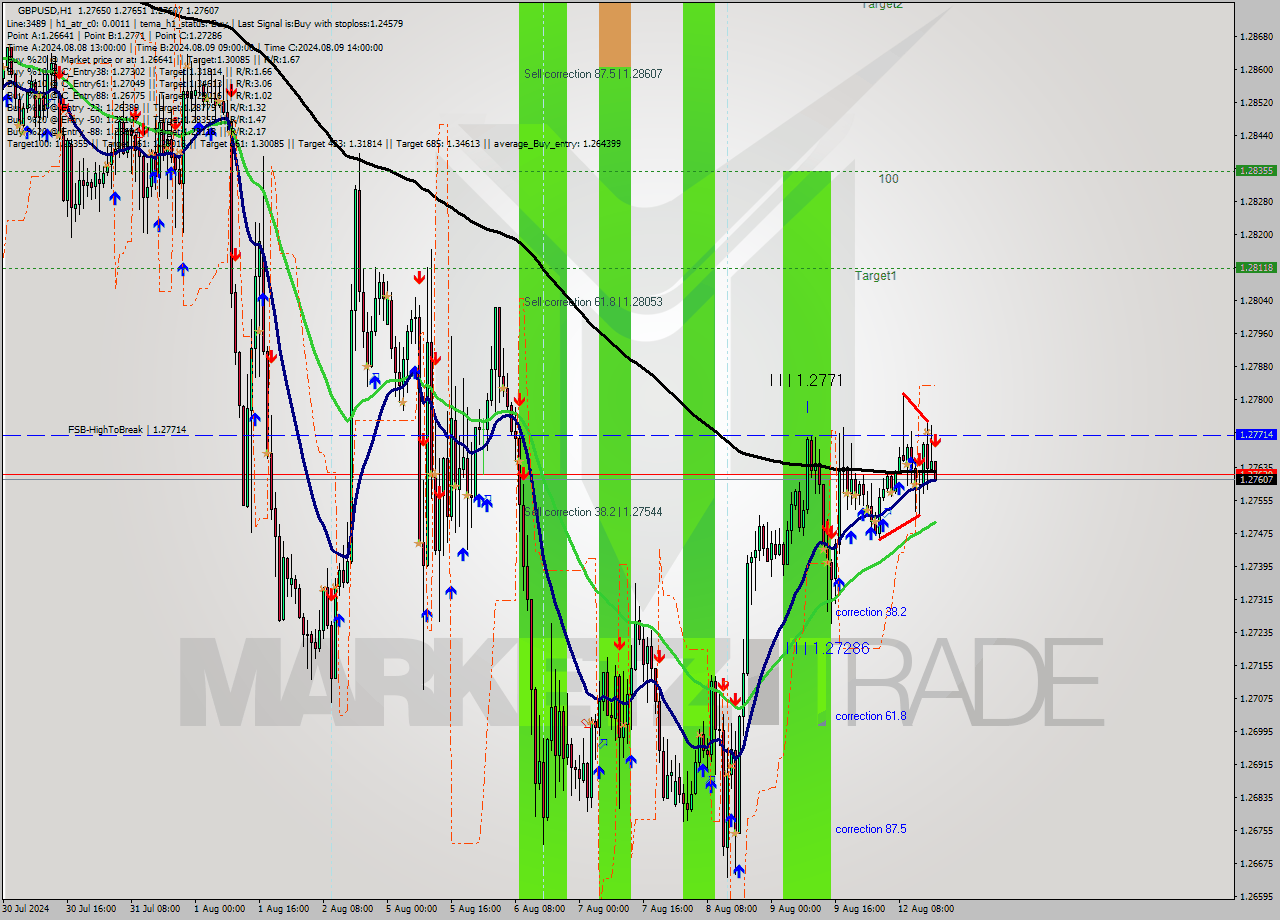
Task: Click the blue 'correction 87.5' label
Action: pos(871,829)
